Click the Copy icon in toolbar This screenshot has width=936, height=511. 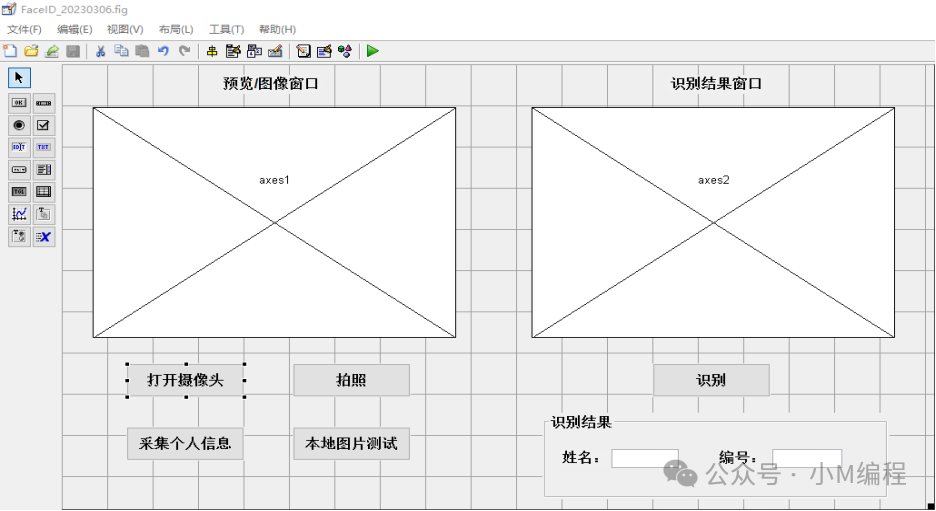[x=121, y=51]
